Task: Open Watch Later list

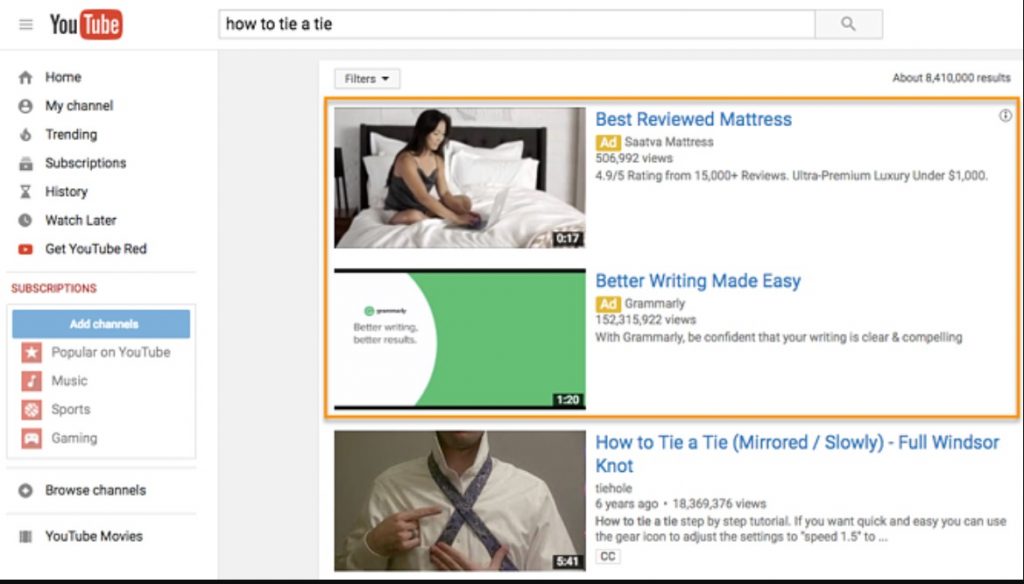Action: pos(80,220)
